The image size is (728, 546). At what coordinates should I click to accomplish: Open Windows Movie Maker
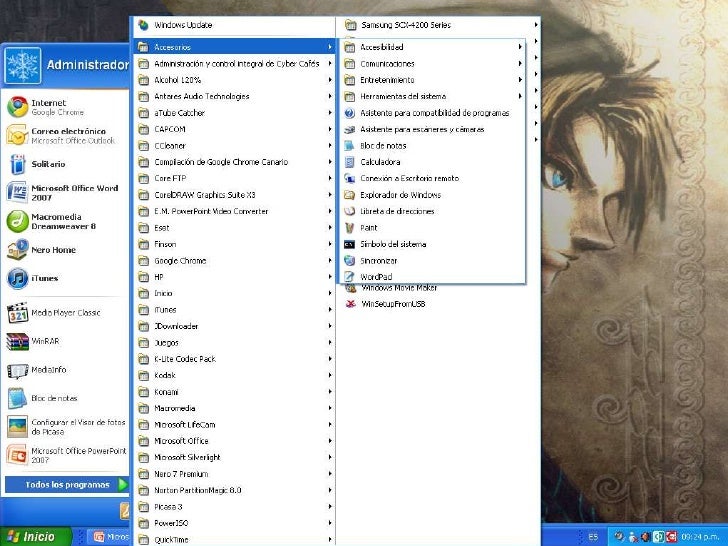point(399,288)
